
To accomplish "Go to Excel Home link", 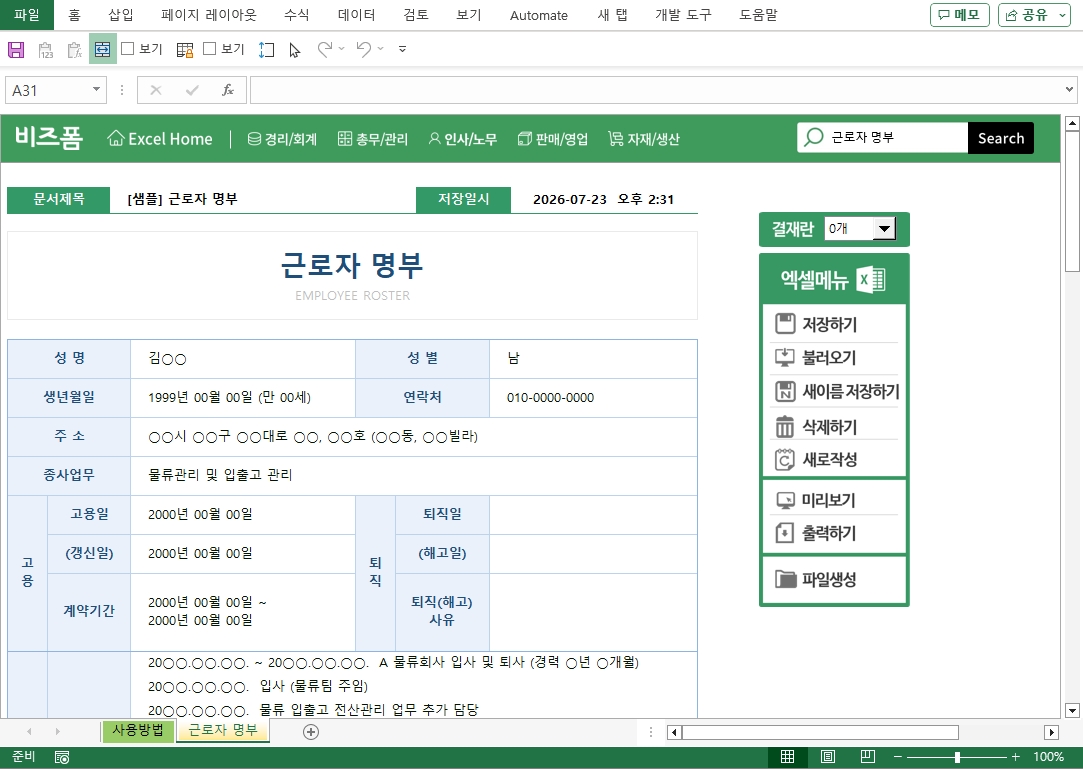I will pos(160,139).
